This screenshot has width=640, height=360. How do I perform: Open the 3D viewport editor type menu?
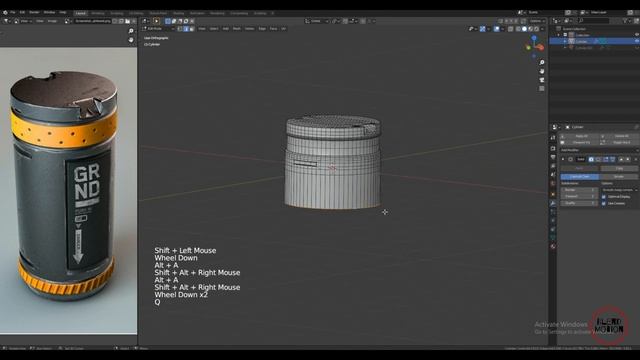pos(146,21)
